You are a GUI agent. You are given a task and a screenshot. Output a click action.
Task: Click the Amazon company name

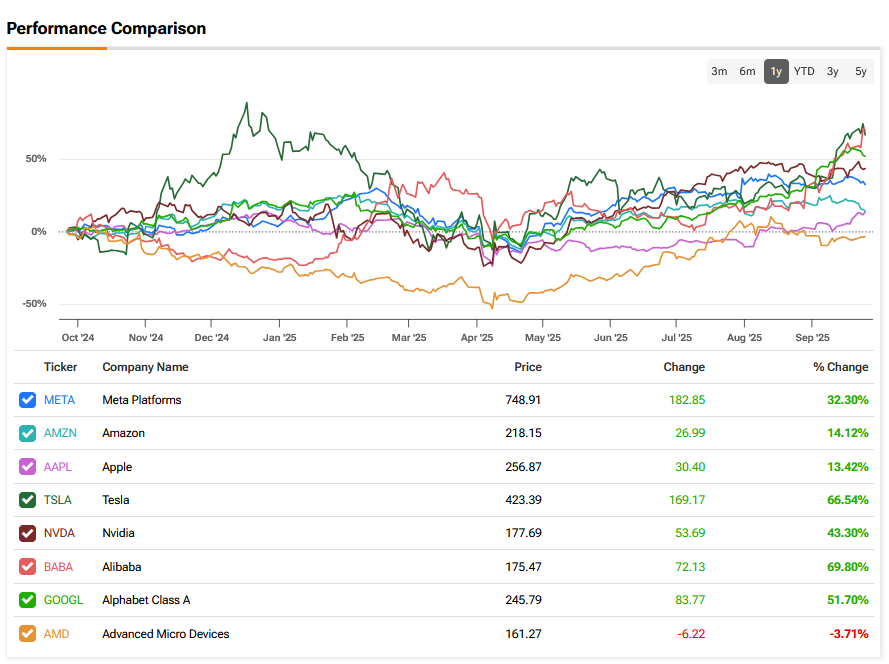coord(124,433)
